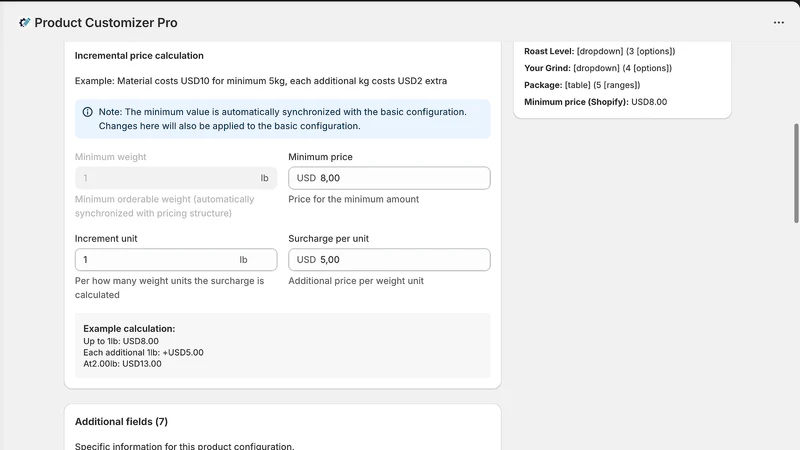Click the blue synchronization note text
This screenshot has height=450, width=800.
(283, 119)
